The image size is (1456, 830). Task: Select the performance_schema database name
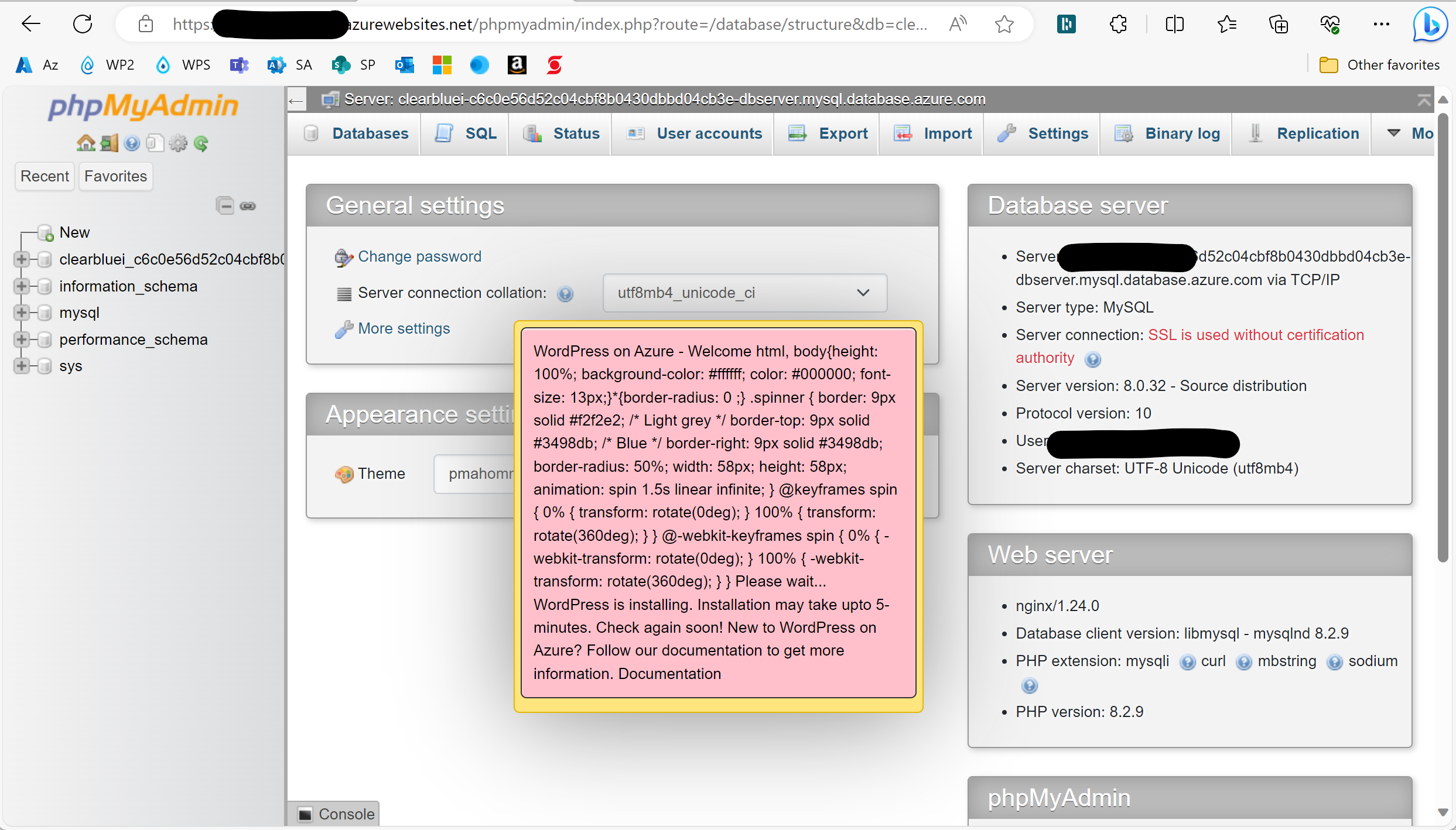134,339
